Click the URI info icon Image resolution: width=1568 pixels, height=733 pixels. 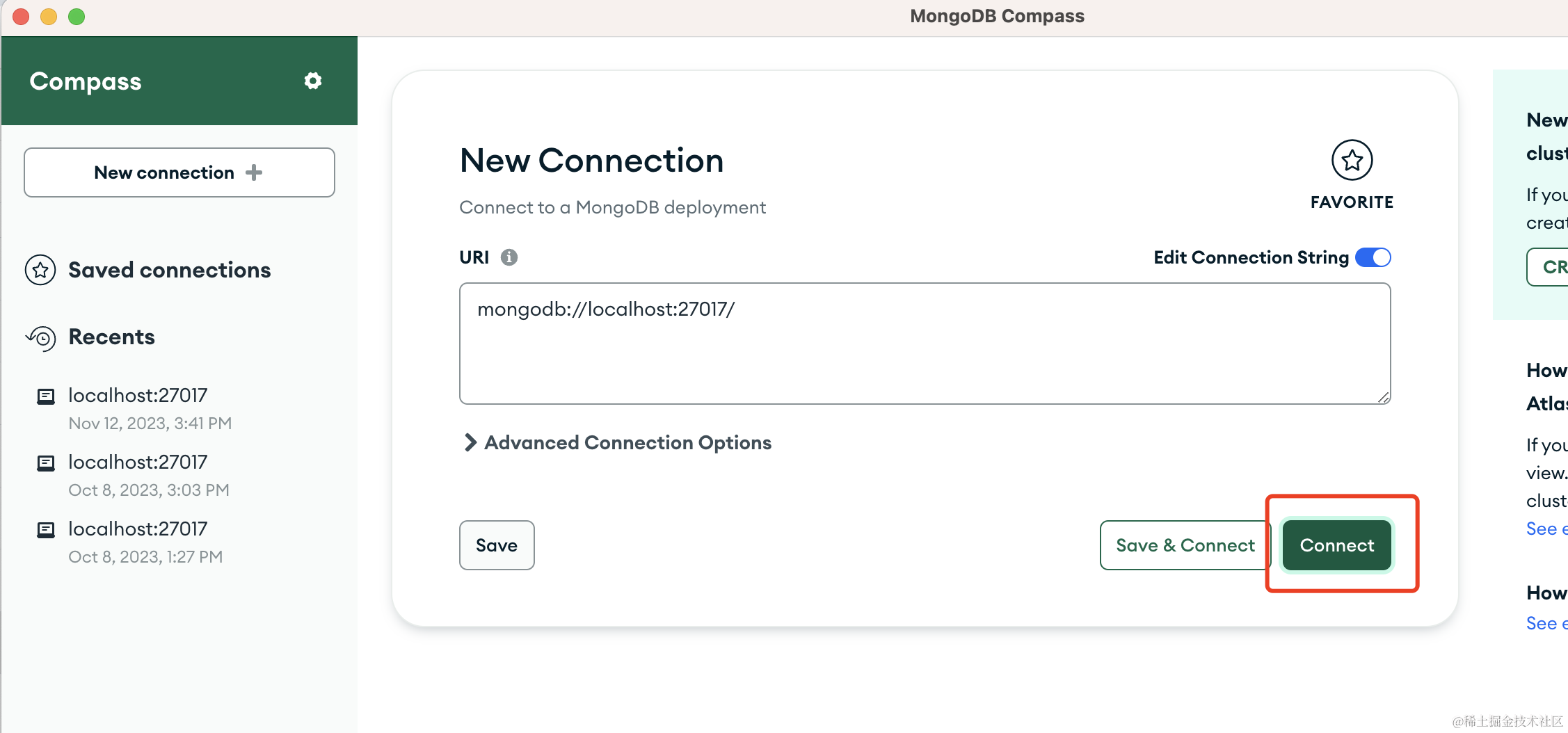pyautogui.click(x=509, y=257)
